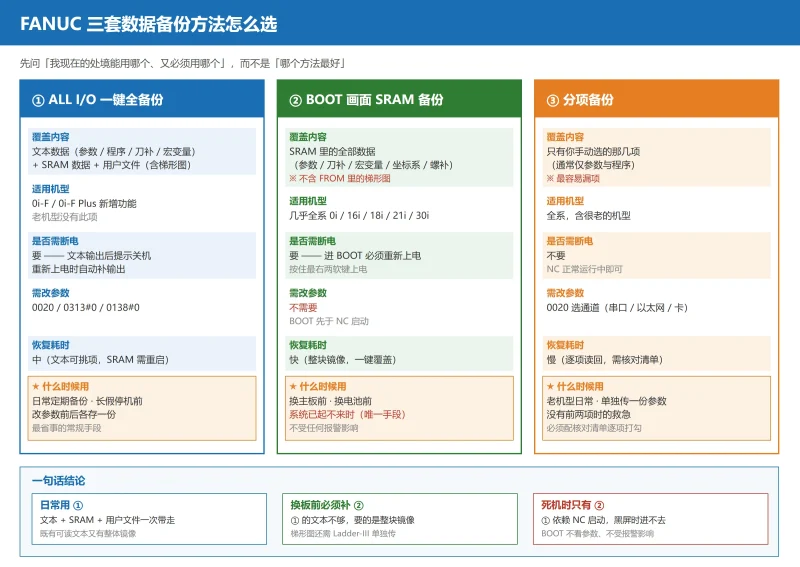Image resolution: width=800 pixels, height=567 pixels.
Task: Click the '② BOOT 画面 SRAM 备份' column header
Action: [x=399, y=99]
